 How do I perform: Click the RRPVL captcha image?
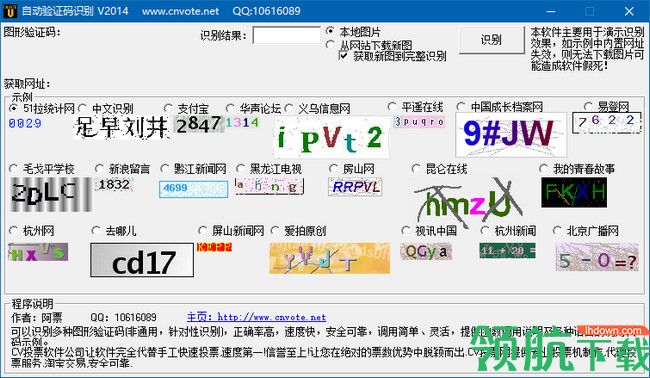(x=355, y=187)
